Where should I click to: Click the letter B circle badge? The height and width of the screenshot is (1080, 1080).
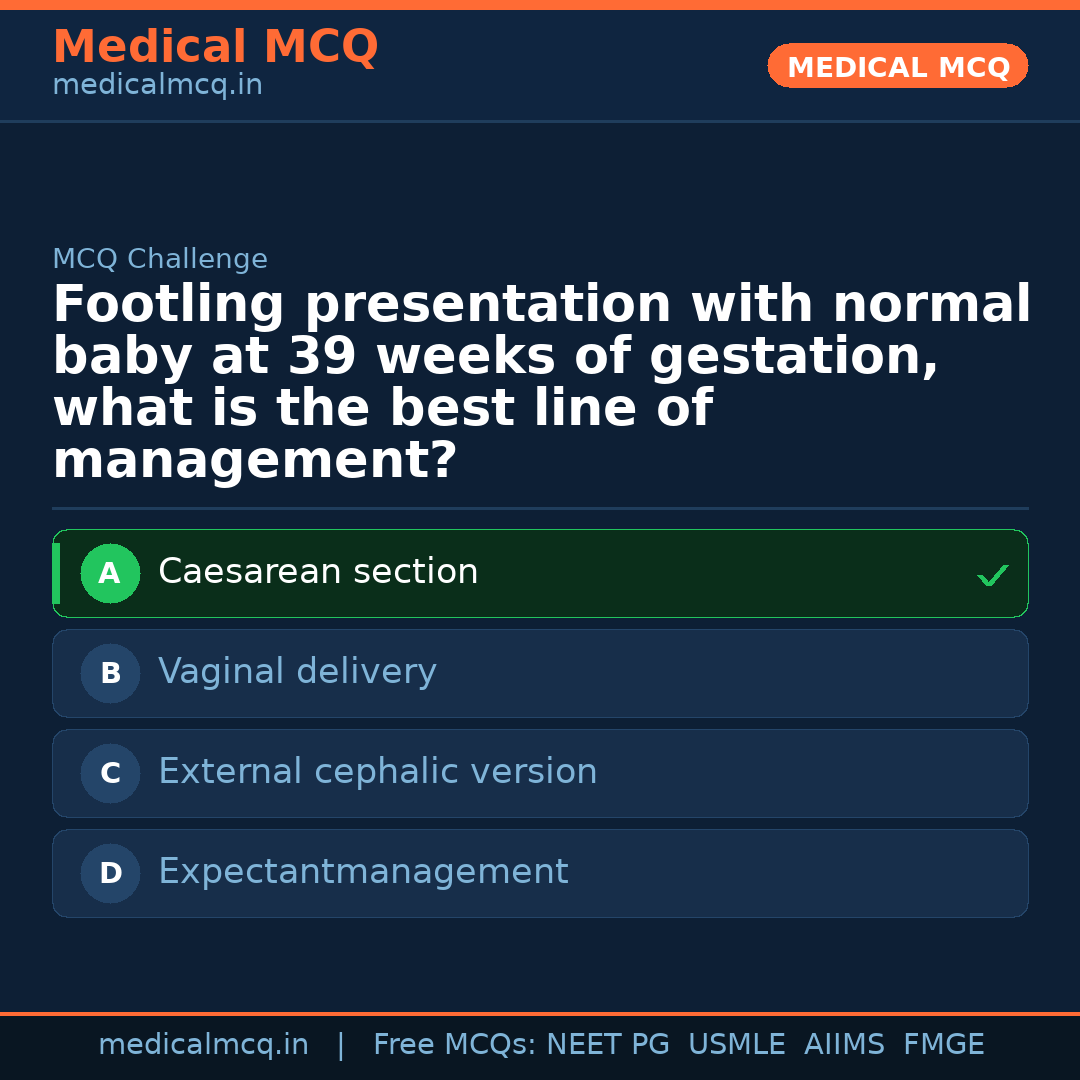[x=110, y=674]
